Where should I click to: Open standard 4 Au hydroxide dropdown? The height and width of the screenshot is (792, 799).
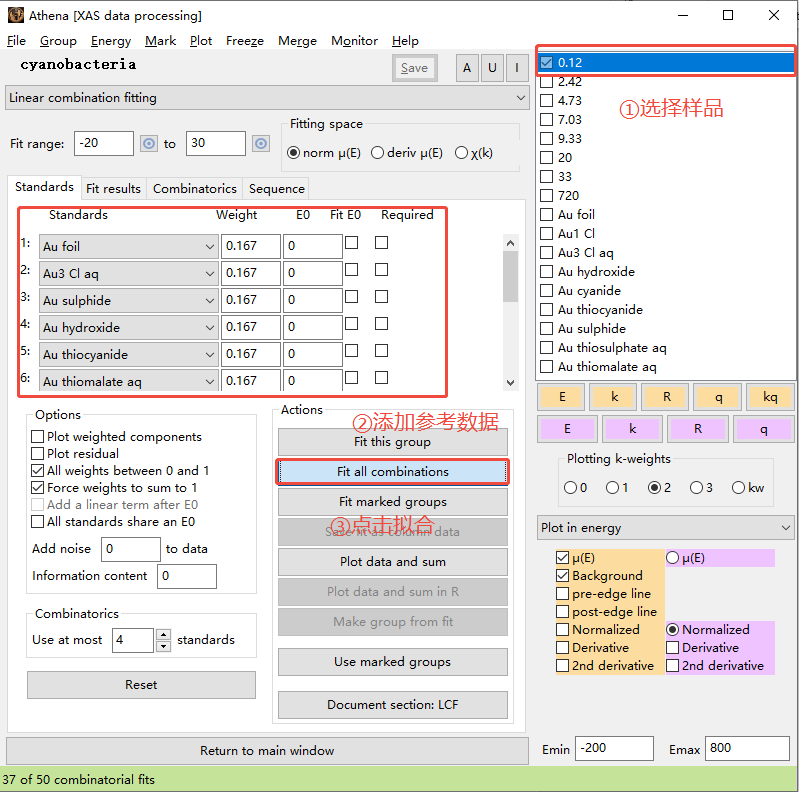(129, 328)
